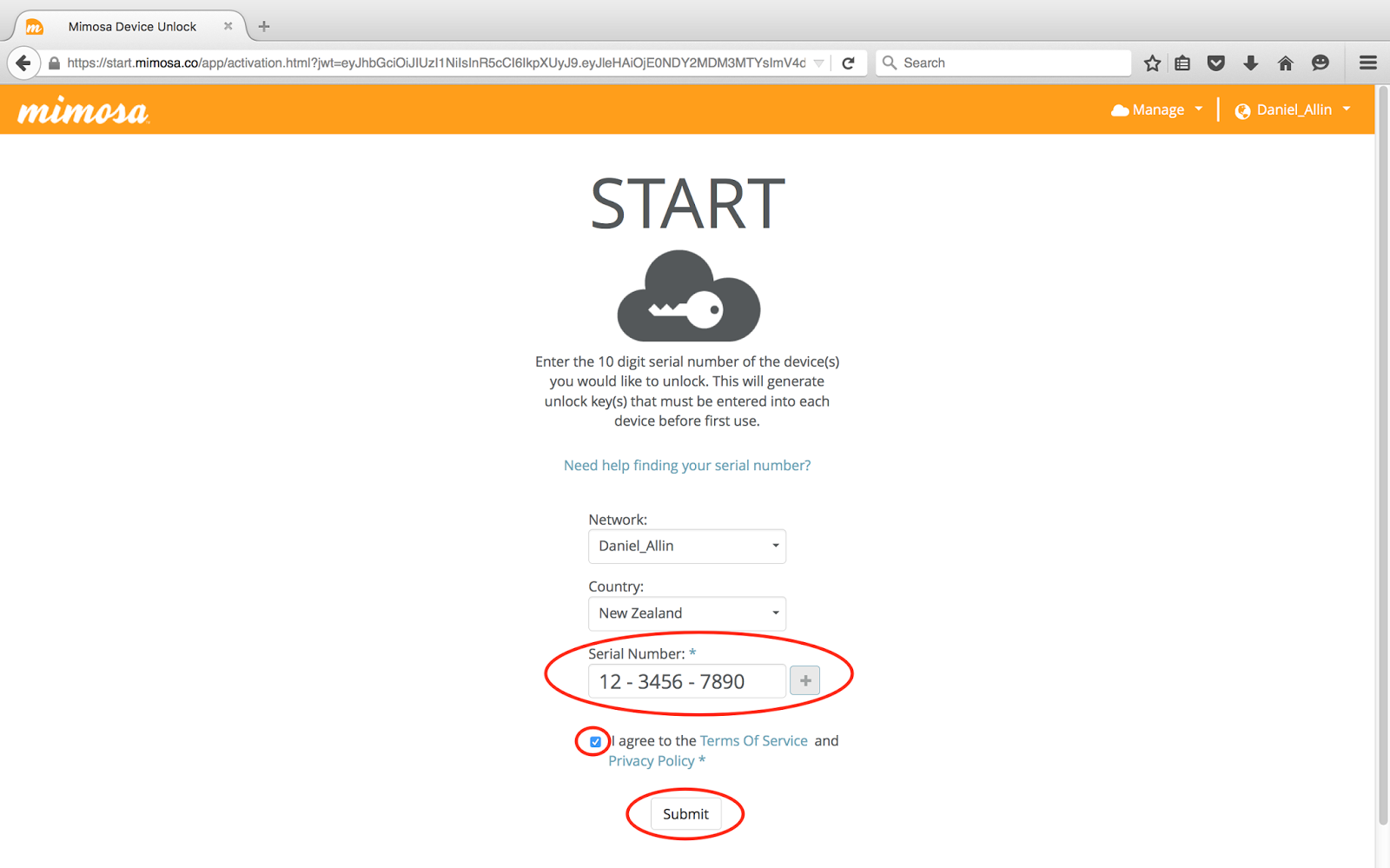Open the Privacy Policy link
This screenshot has height=868, width=1390.
[652, 760]
